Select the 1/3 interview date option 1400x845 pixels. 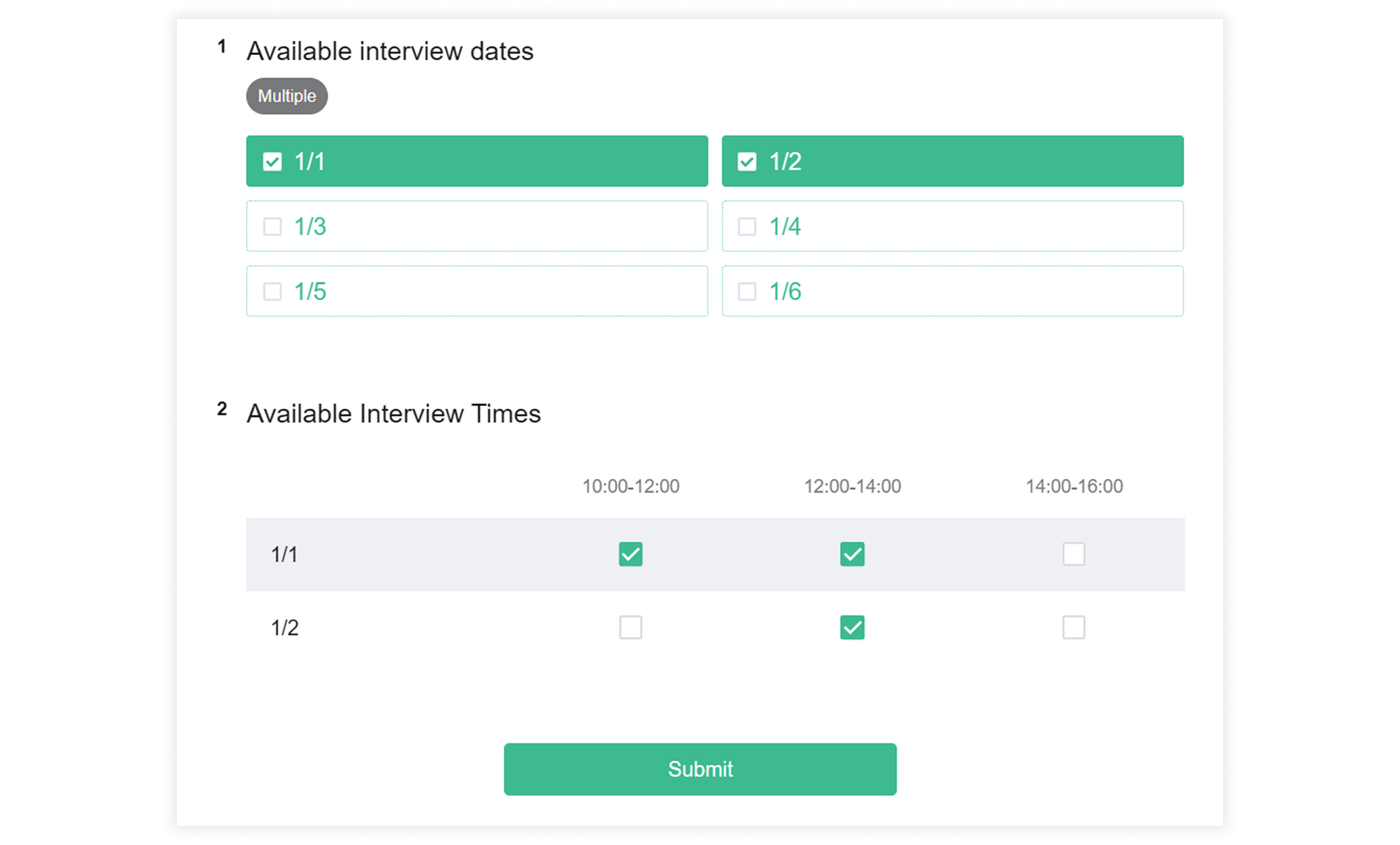pyautogui.click(x=477, y=226)
